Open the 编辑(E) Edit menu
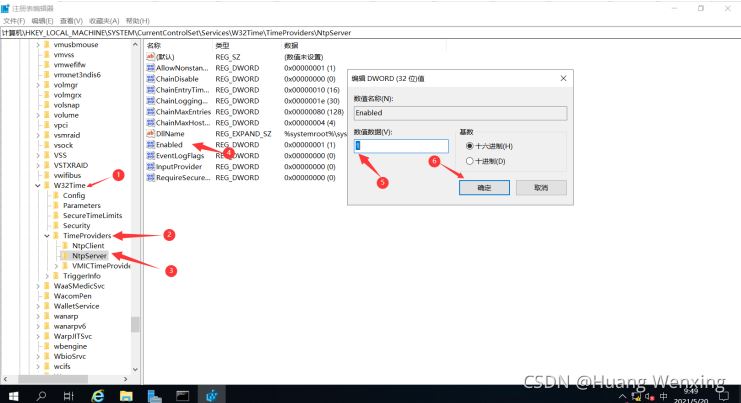The image size is (741, 403). [42, 21]
